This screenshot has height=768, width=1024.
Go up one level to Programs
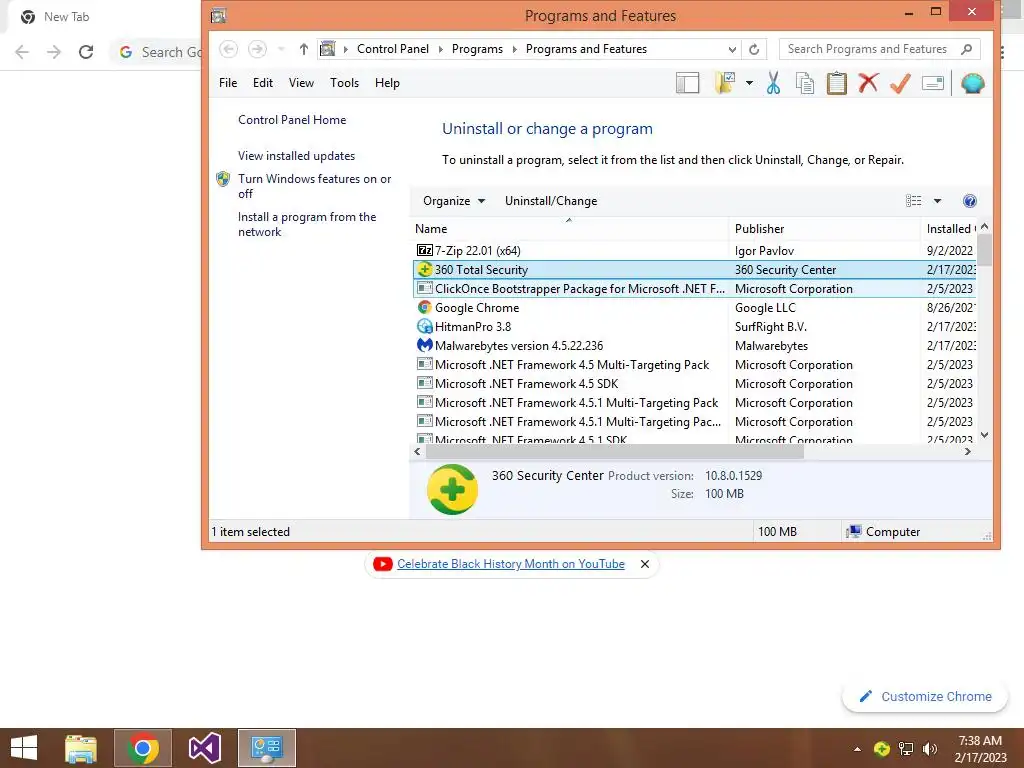point(303,49)
